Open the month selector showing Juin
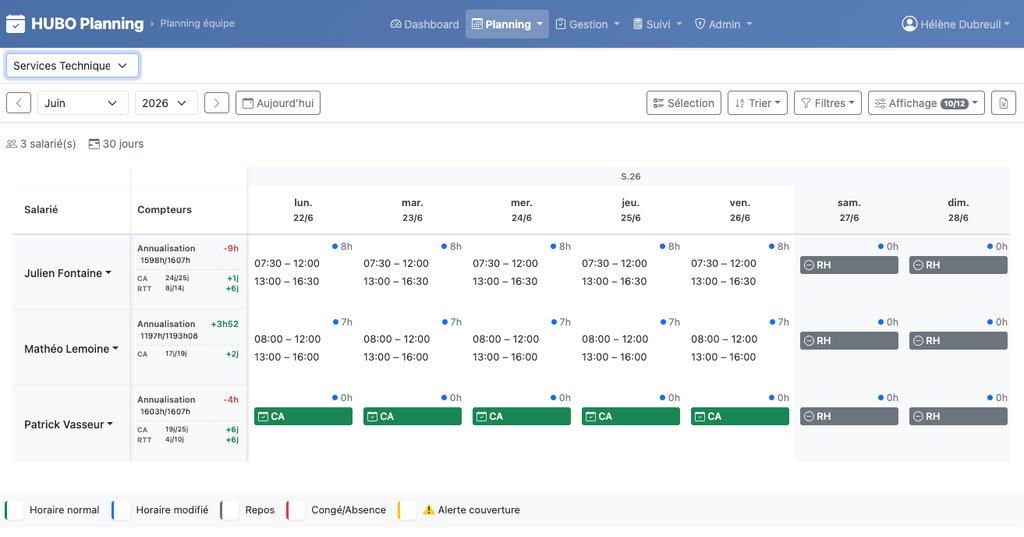This screenshot has width=1024, height=537. click(x=82, y=103)
